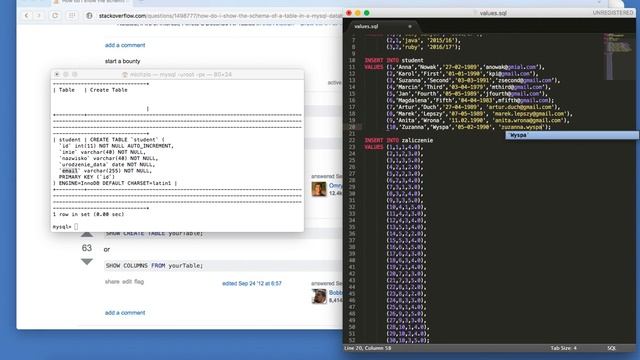Click 'INSERT INTO zaliczenie' line
The width and height of the screenshot is (640, 360).
(x=399, y=140)
